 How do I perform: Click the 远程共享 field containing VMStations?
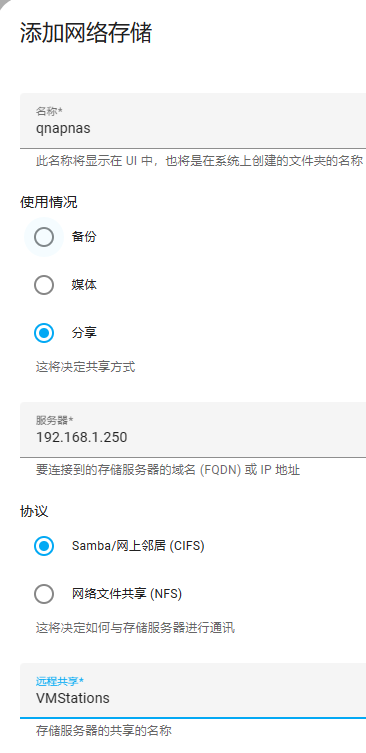(193, 691)
